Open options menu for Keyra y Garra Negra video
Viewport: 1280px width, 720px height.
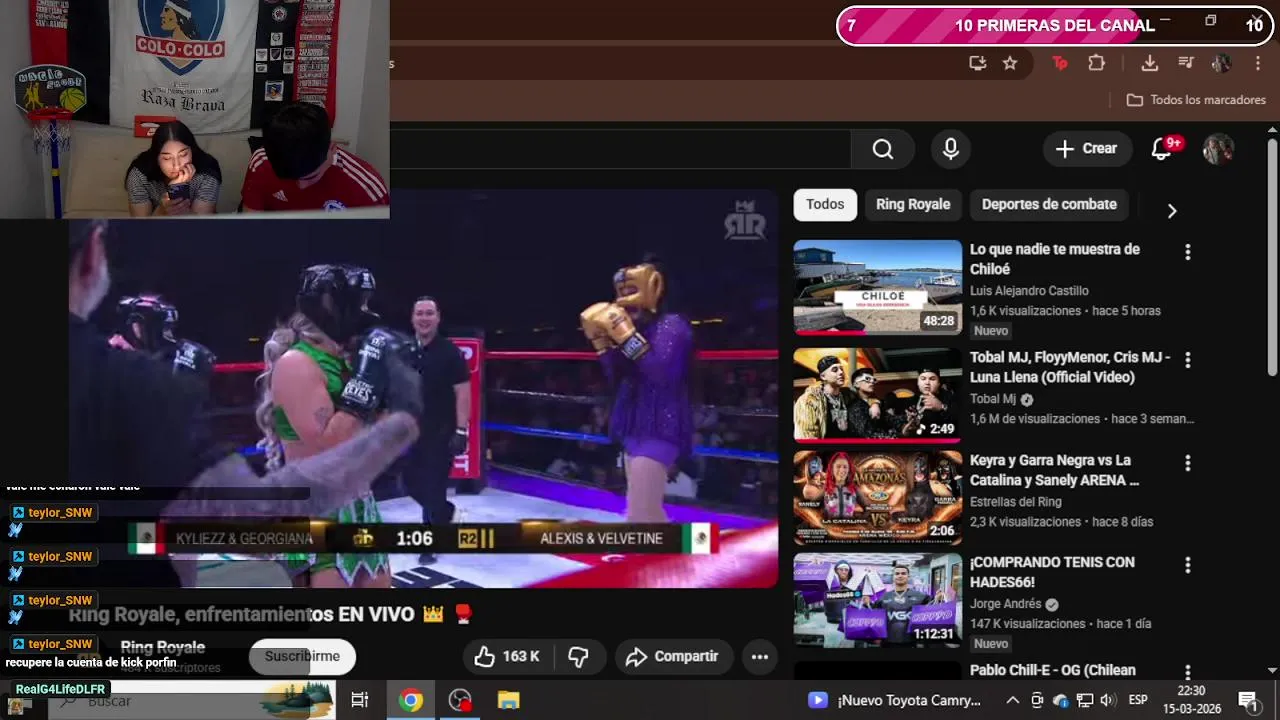pos(1188,463)
